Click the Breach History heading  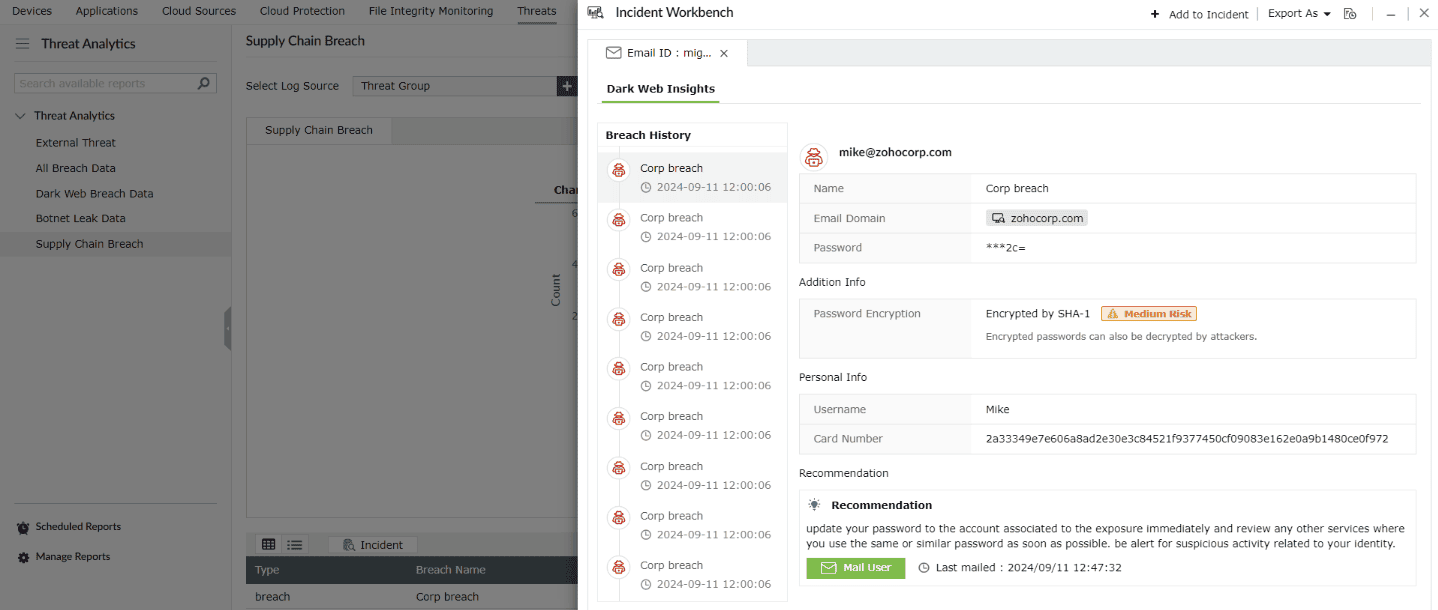tap(648, 136)
